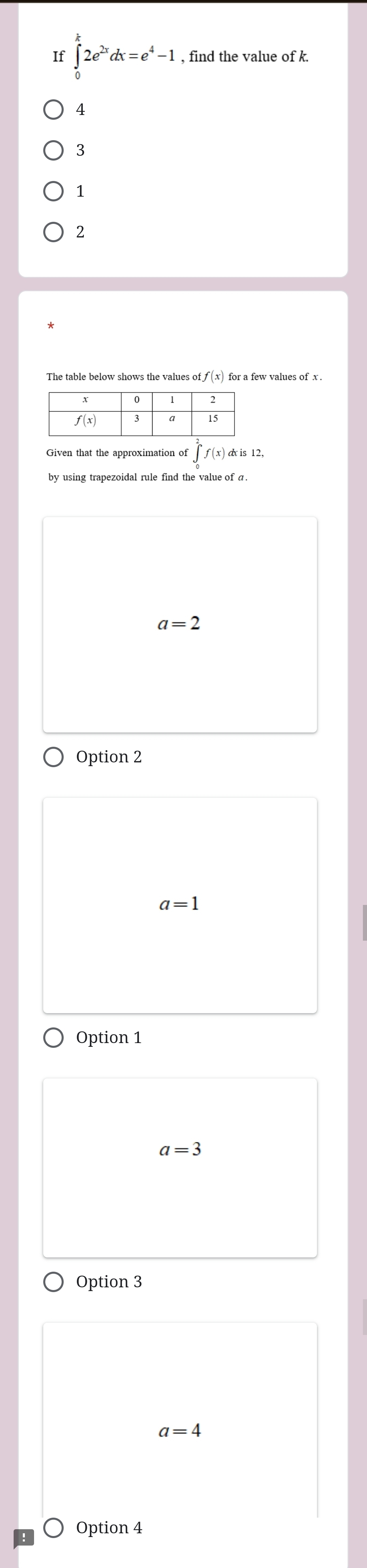
Task: Select the Option 2 radio button
Action: [x=53, y=757]
